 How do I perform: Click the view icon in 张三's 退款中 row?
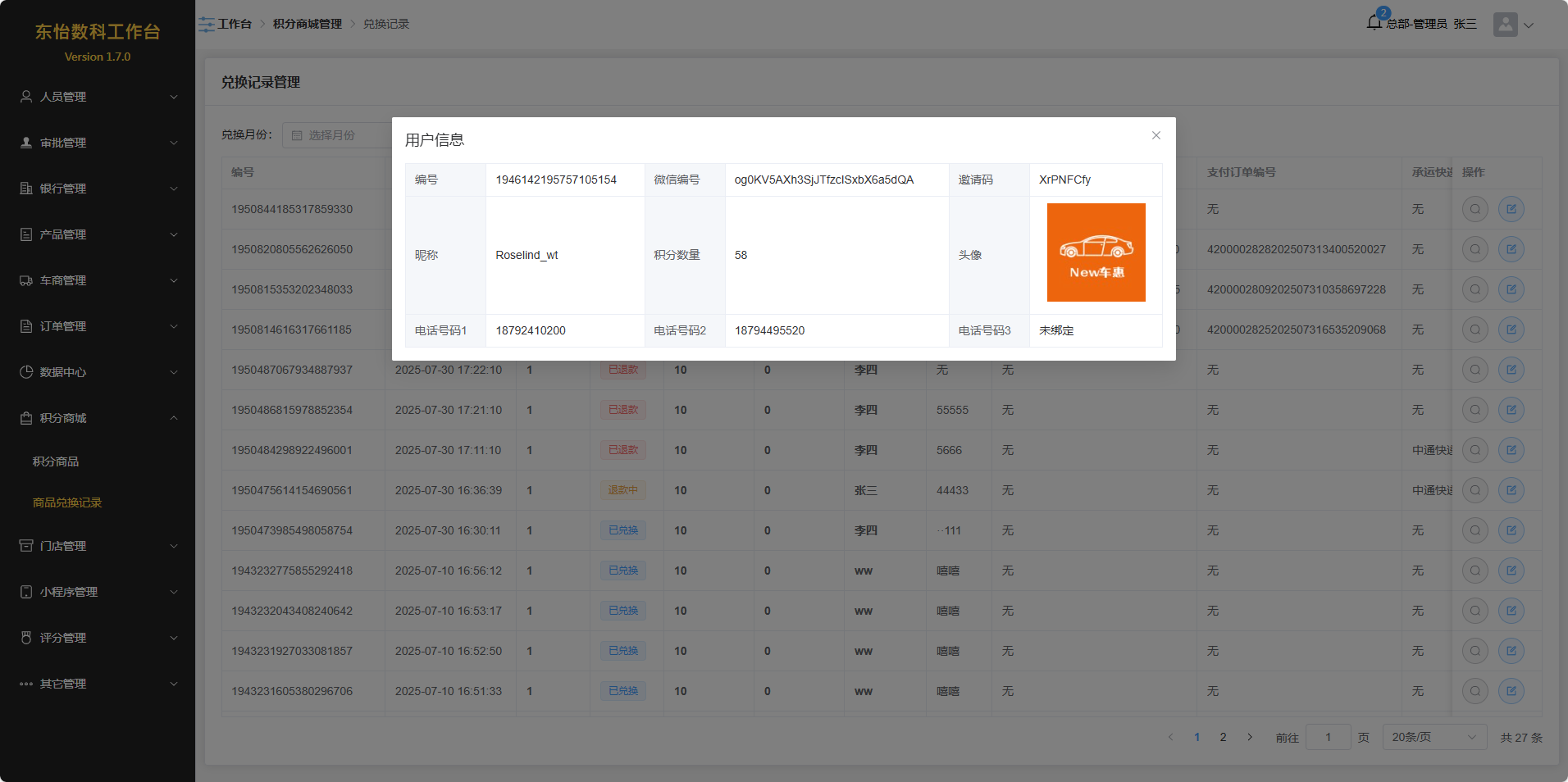click(x=1475, y=490)
